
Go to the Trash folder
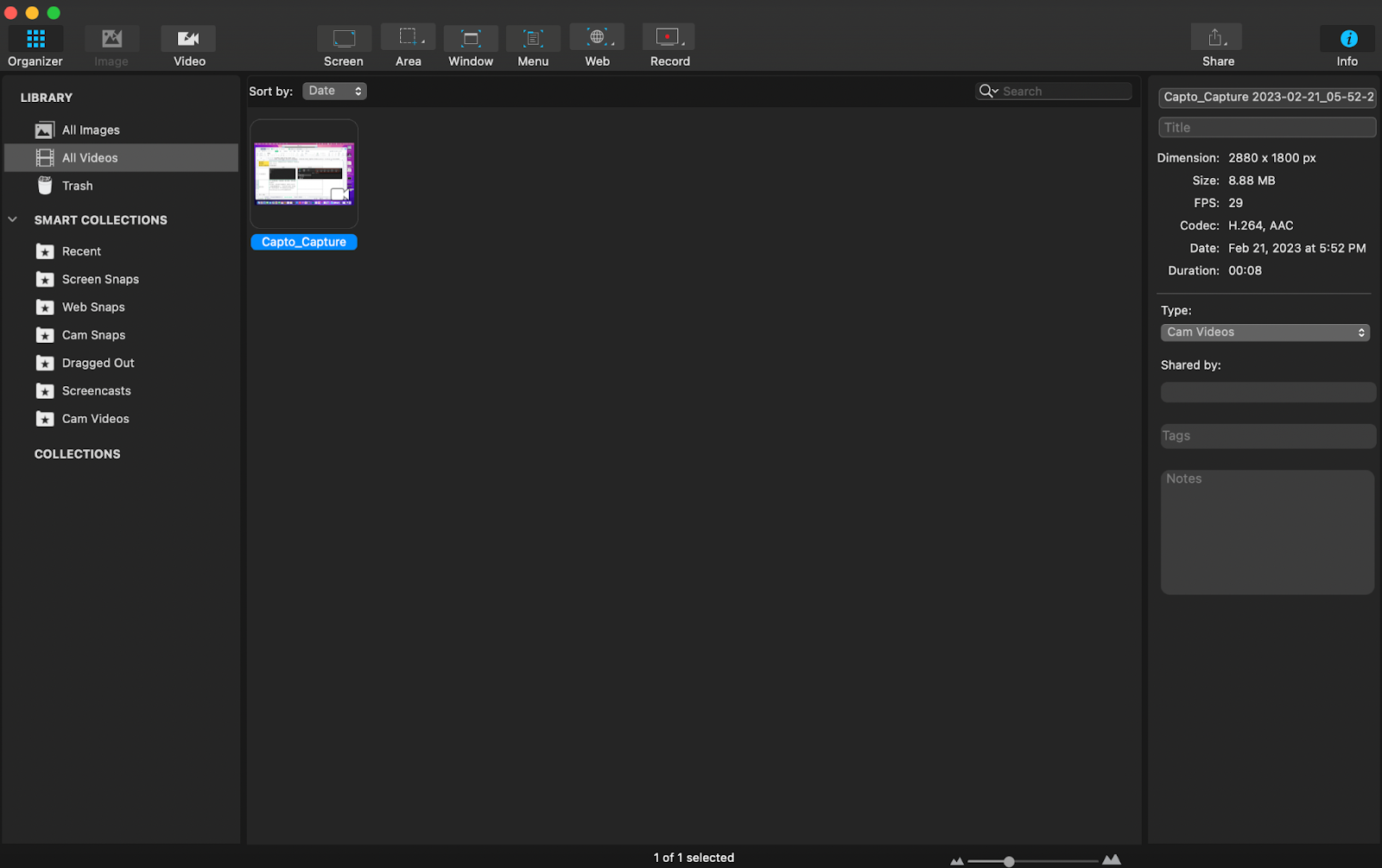77,186
